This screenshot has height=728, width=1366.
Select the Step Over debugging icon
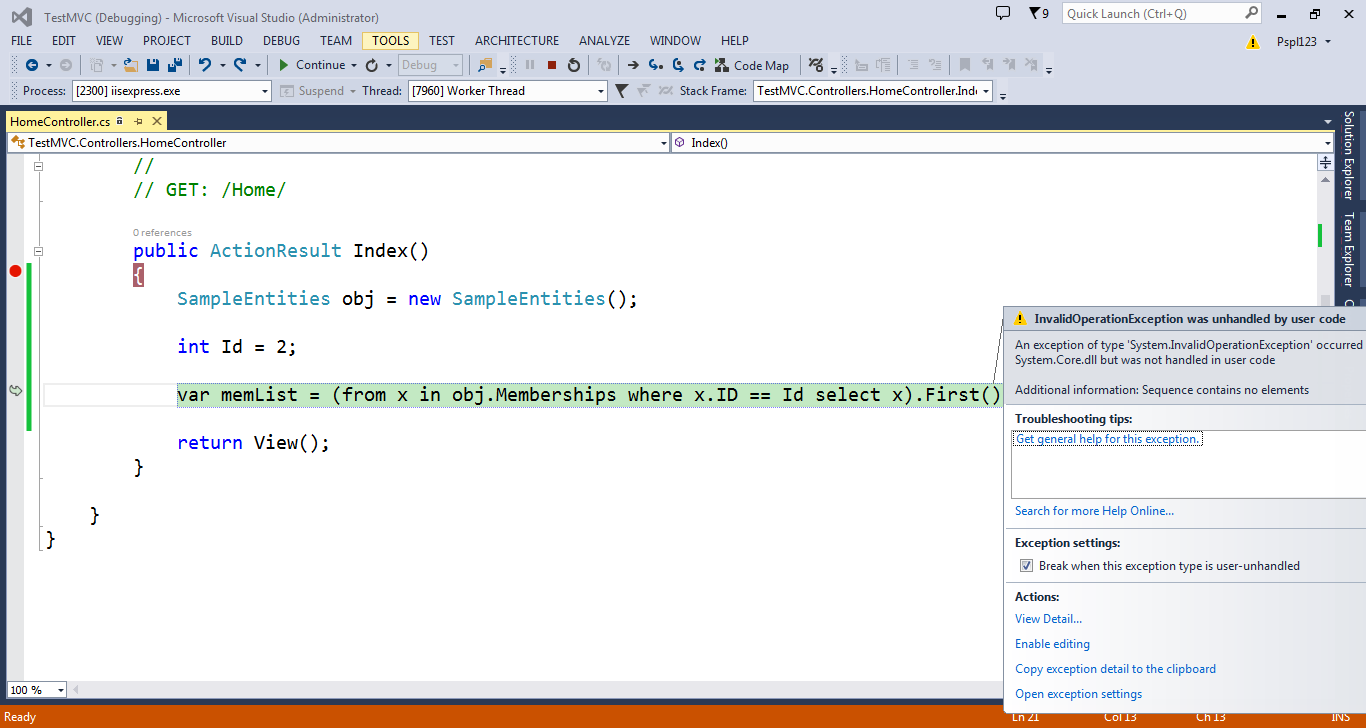click(679, 65)
